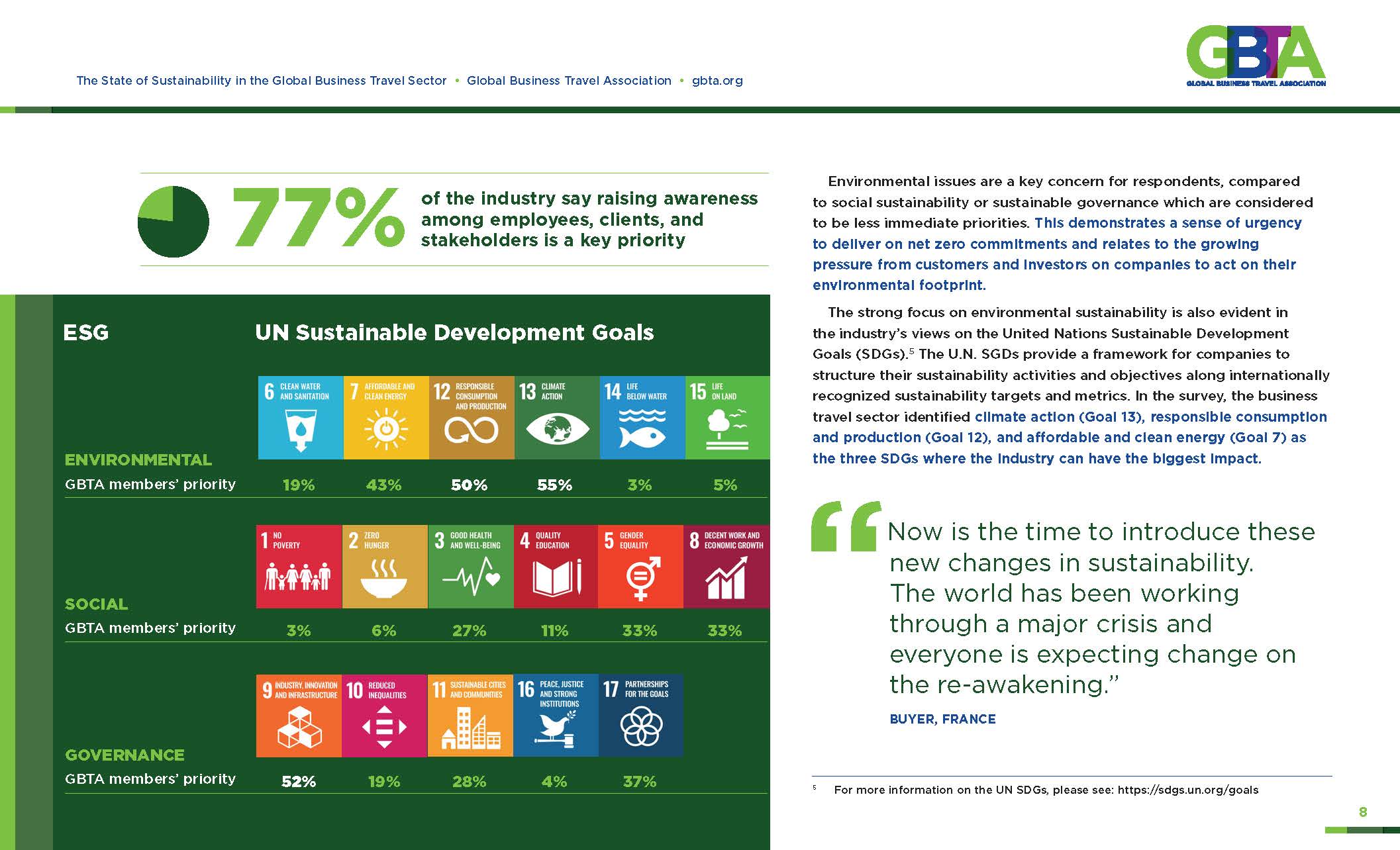Select the Responsible Consumption infinity icon
The image size is (1400, 850).
click(x=471, y=432)
